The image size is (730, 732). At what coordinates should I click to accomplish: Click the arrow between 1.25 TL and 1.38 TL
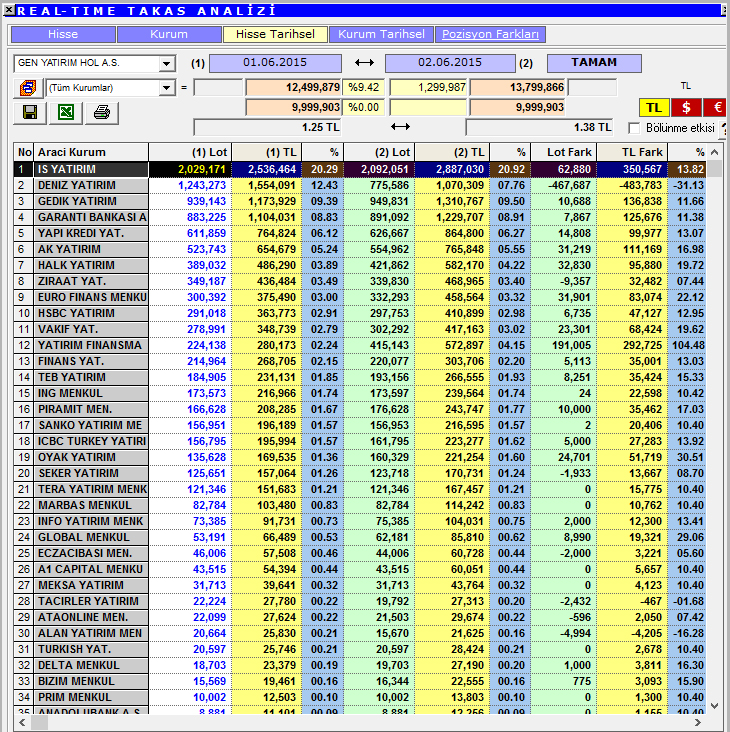pyautogui.click(x=400, y=127)
